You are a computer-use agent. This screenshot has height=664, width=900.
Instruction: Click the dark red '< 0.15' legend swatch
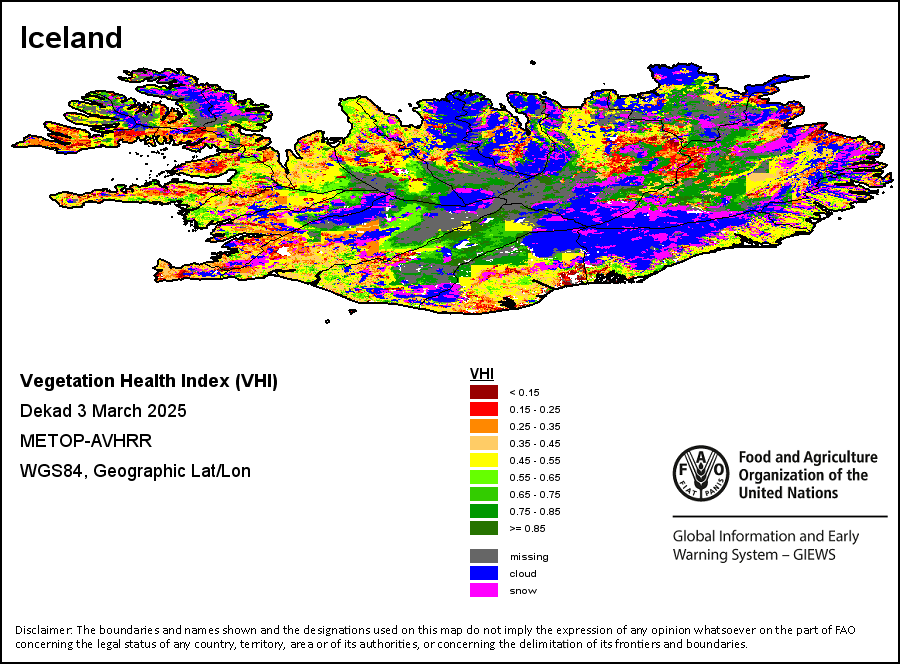click(484, 392)
